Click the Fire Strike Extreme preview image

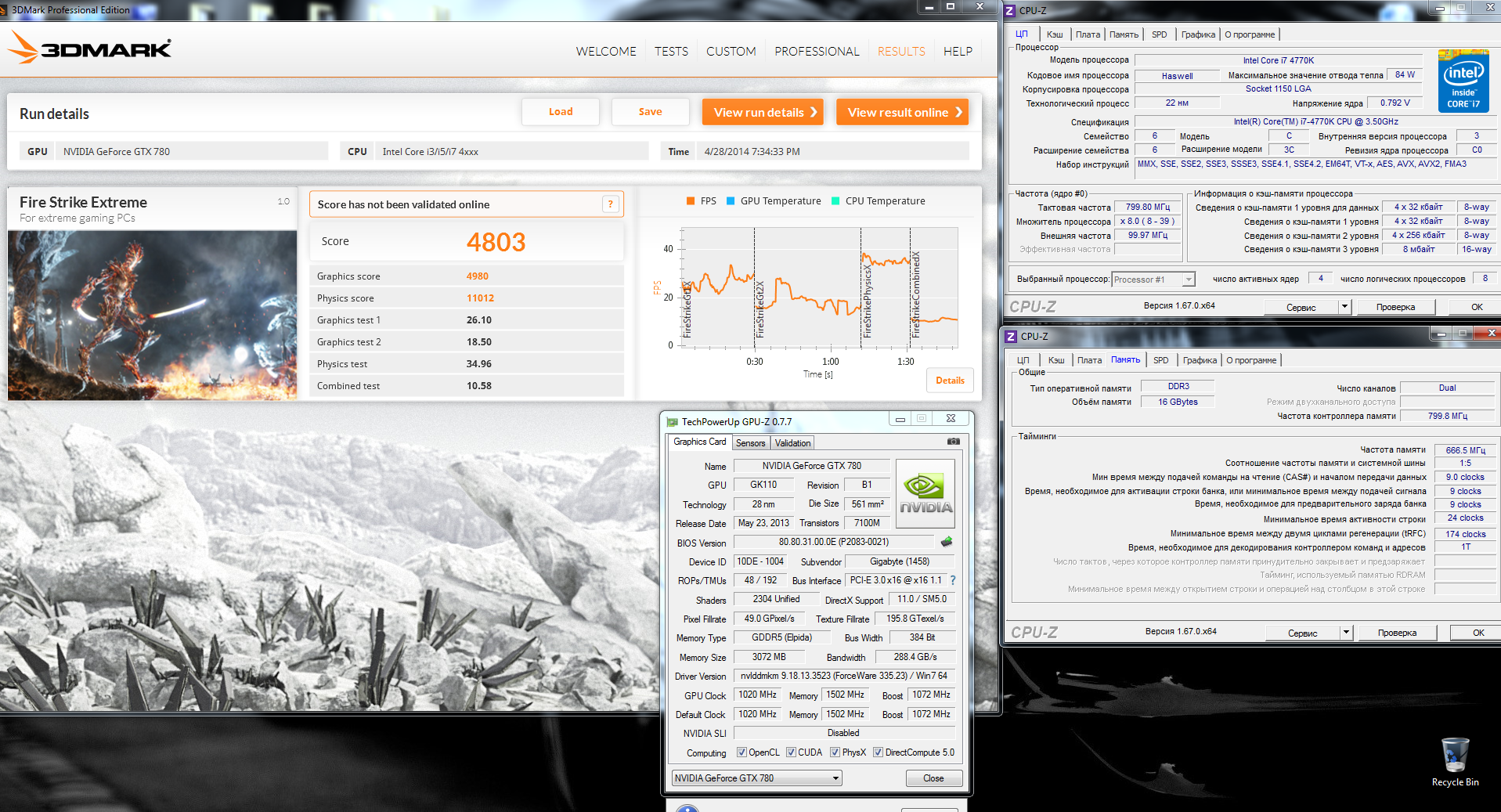coord(152,315)
